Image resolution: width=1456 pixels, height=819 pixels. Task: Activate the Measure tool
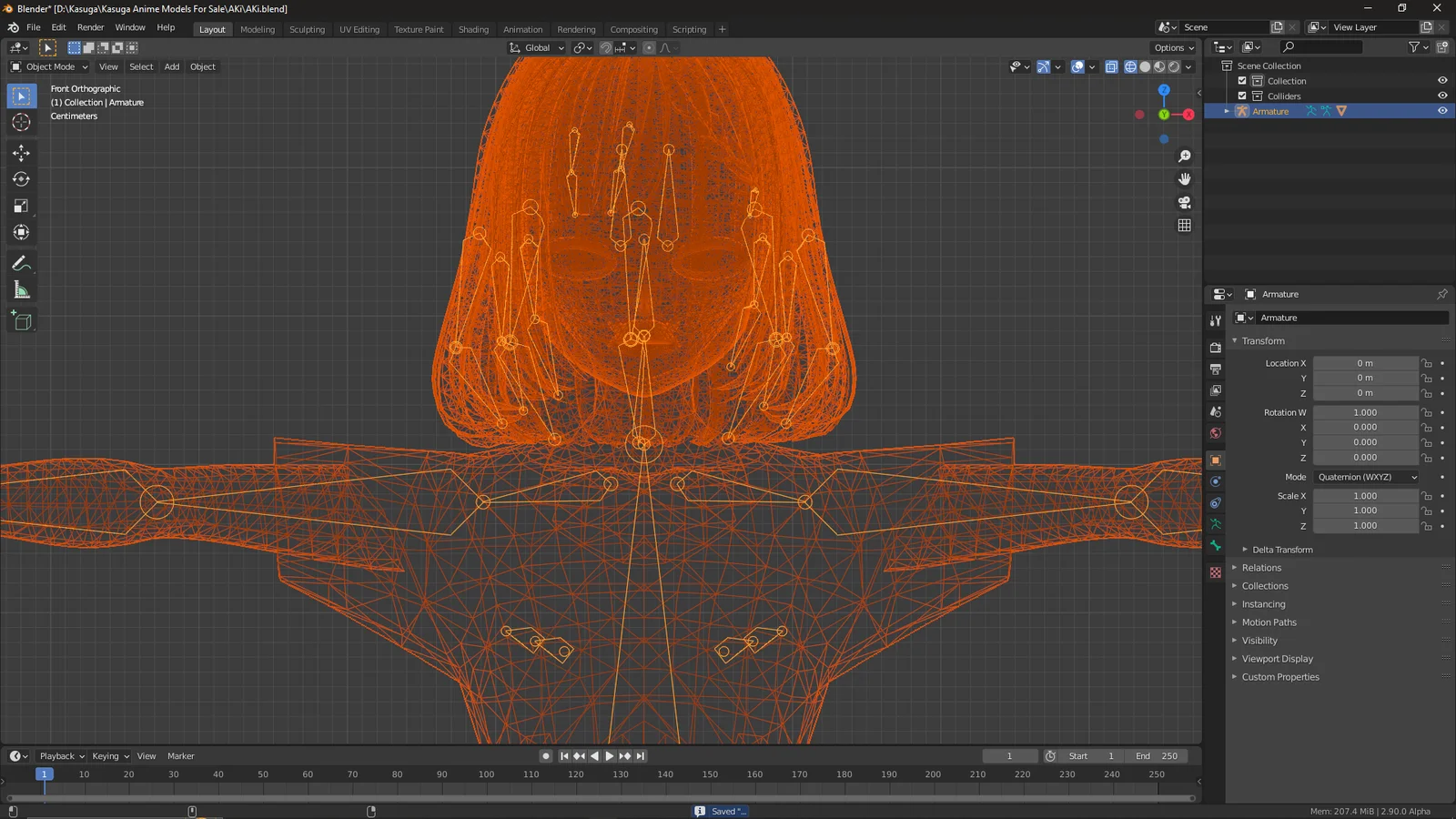click(x=21, y=289)
